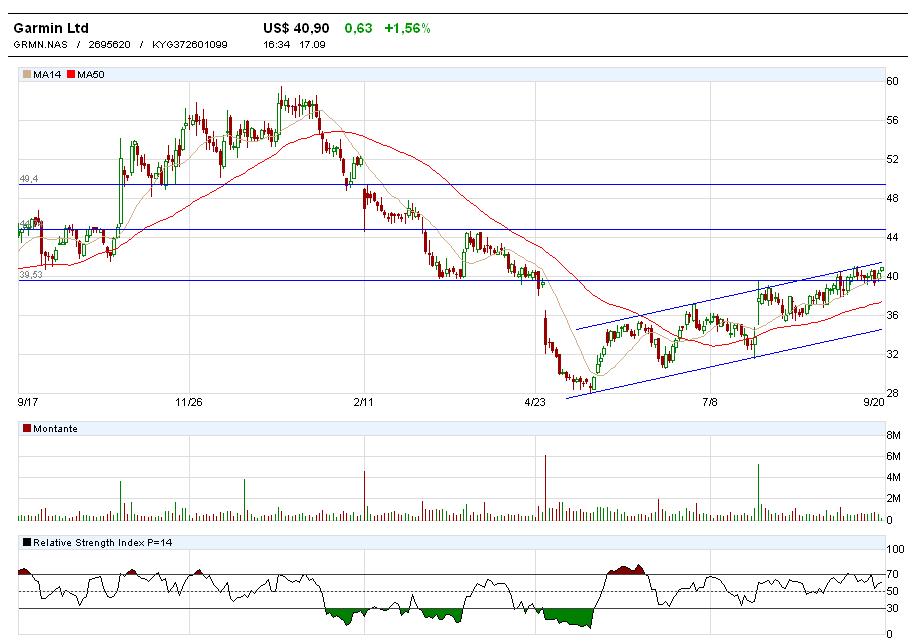The width and height of the screenshot is (915, 642).
Task: Click the 16:34 timestamp
Action: click(277, 44)
